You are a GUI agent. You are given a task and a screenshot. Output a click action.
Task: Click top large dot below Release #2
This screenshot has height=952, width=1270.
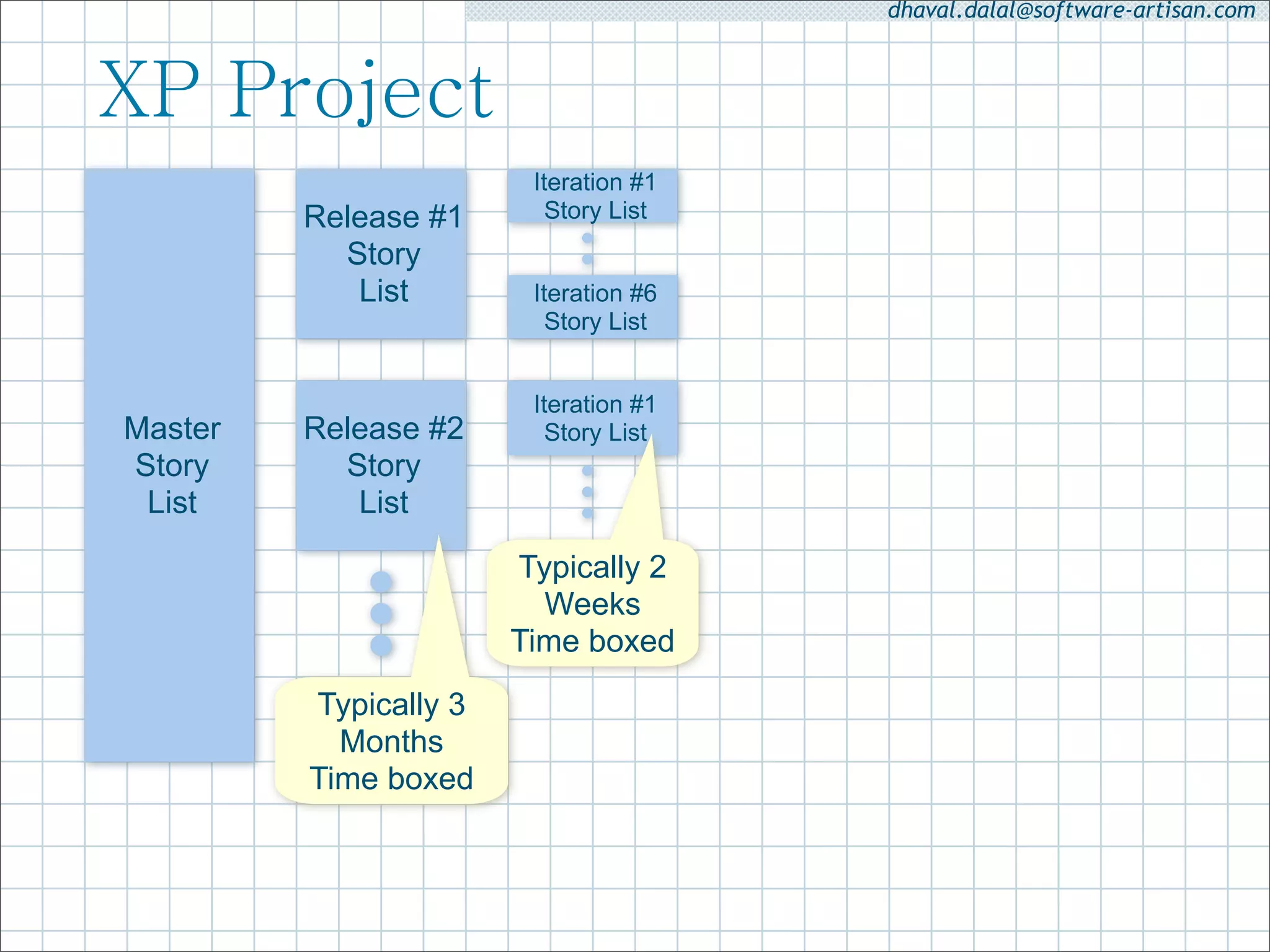381,581
